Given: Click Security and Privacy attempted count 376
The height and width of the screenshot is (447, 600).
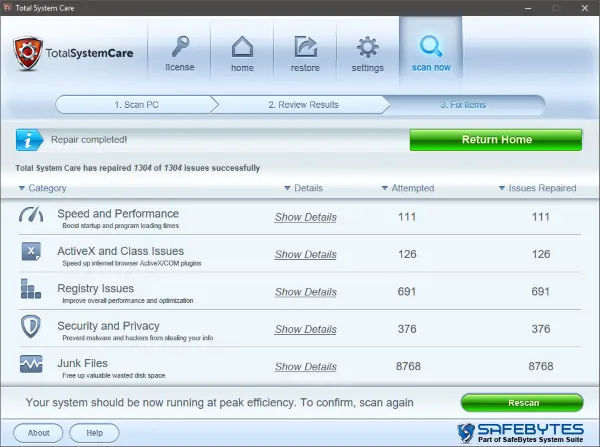Looking at the screenshot, I should pos(407,329).
